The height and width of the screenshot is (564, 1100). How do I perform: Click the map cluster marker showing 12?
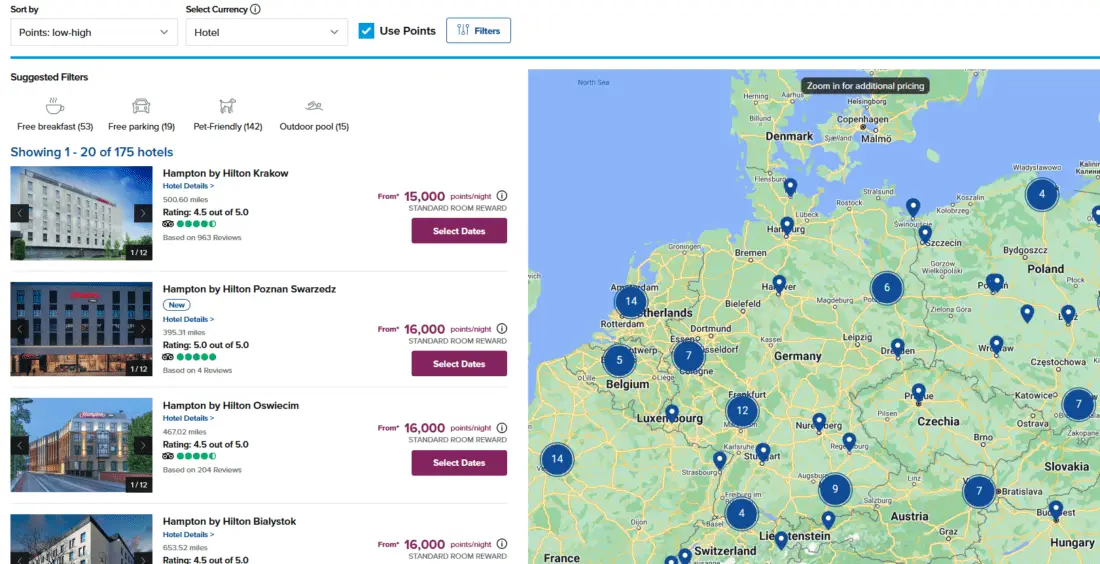click(742, 410)
